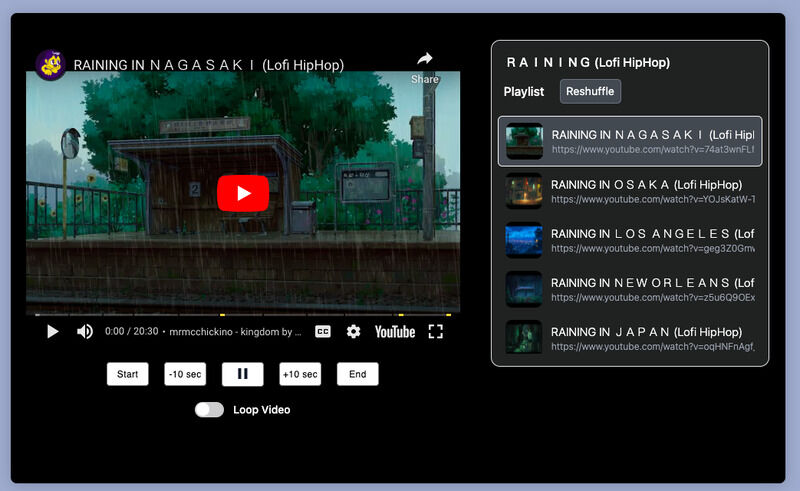This screenshot has height=491, width=800.
Task: Click the 'RAINING IN OSAKA (Lofi HipHop)' playlist title
Action: tap(646, 185)
